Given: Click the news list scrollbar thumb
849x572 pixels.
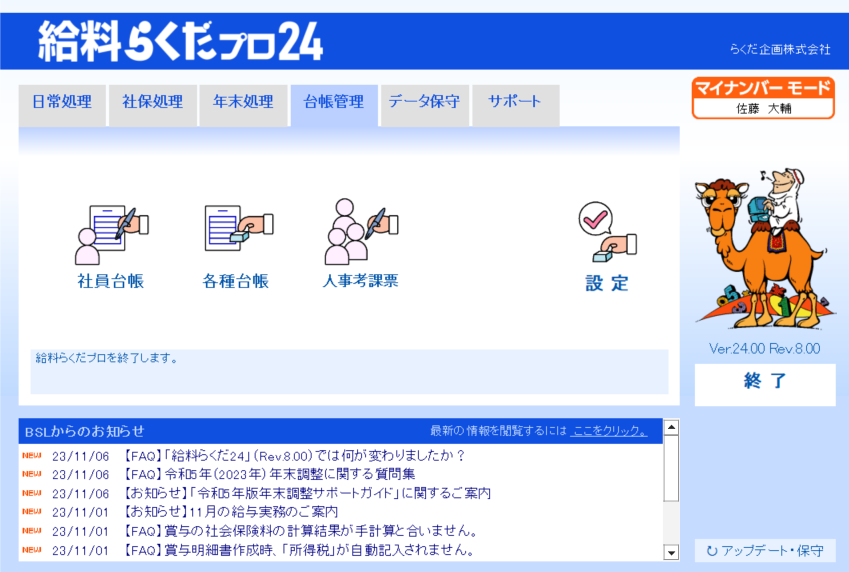Looking at the screenshot, I should point(671,468).
